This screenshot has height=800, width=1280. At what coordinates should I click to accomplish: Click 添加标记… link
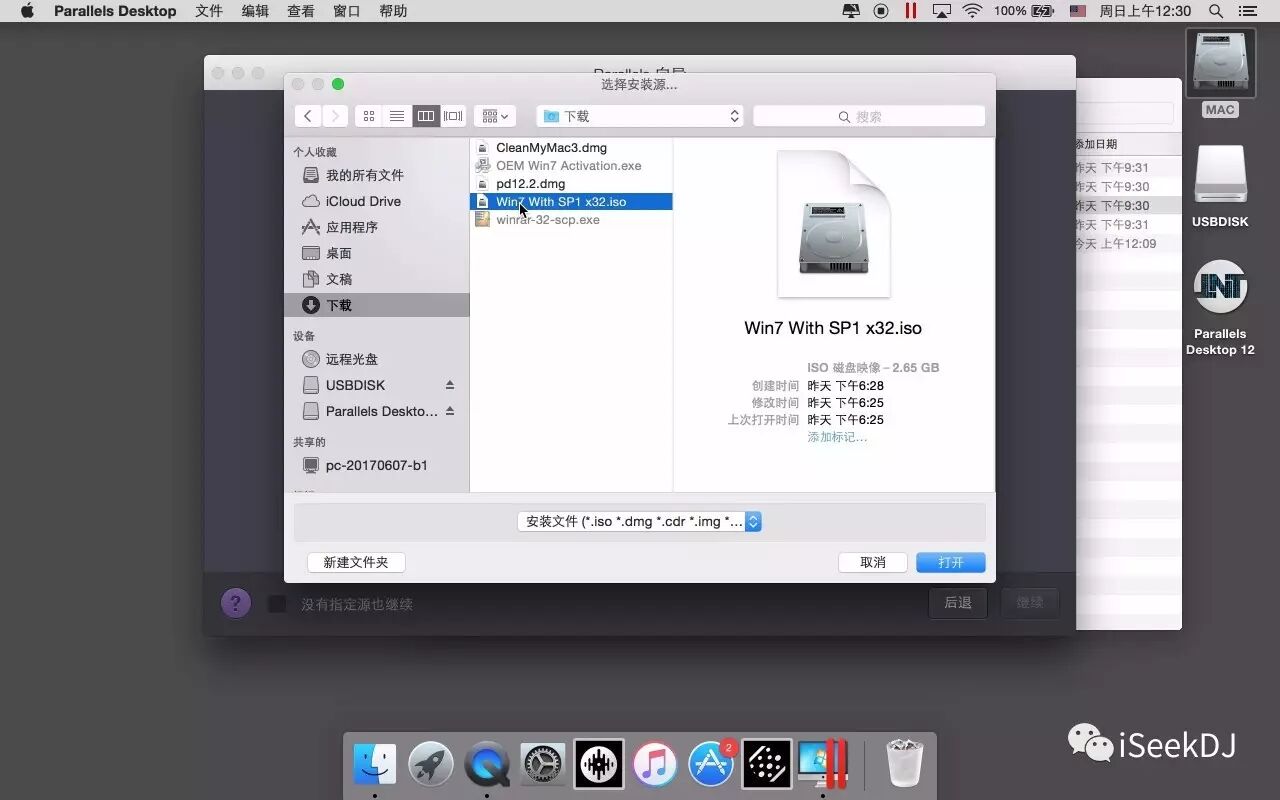pos(837,437)
